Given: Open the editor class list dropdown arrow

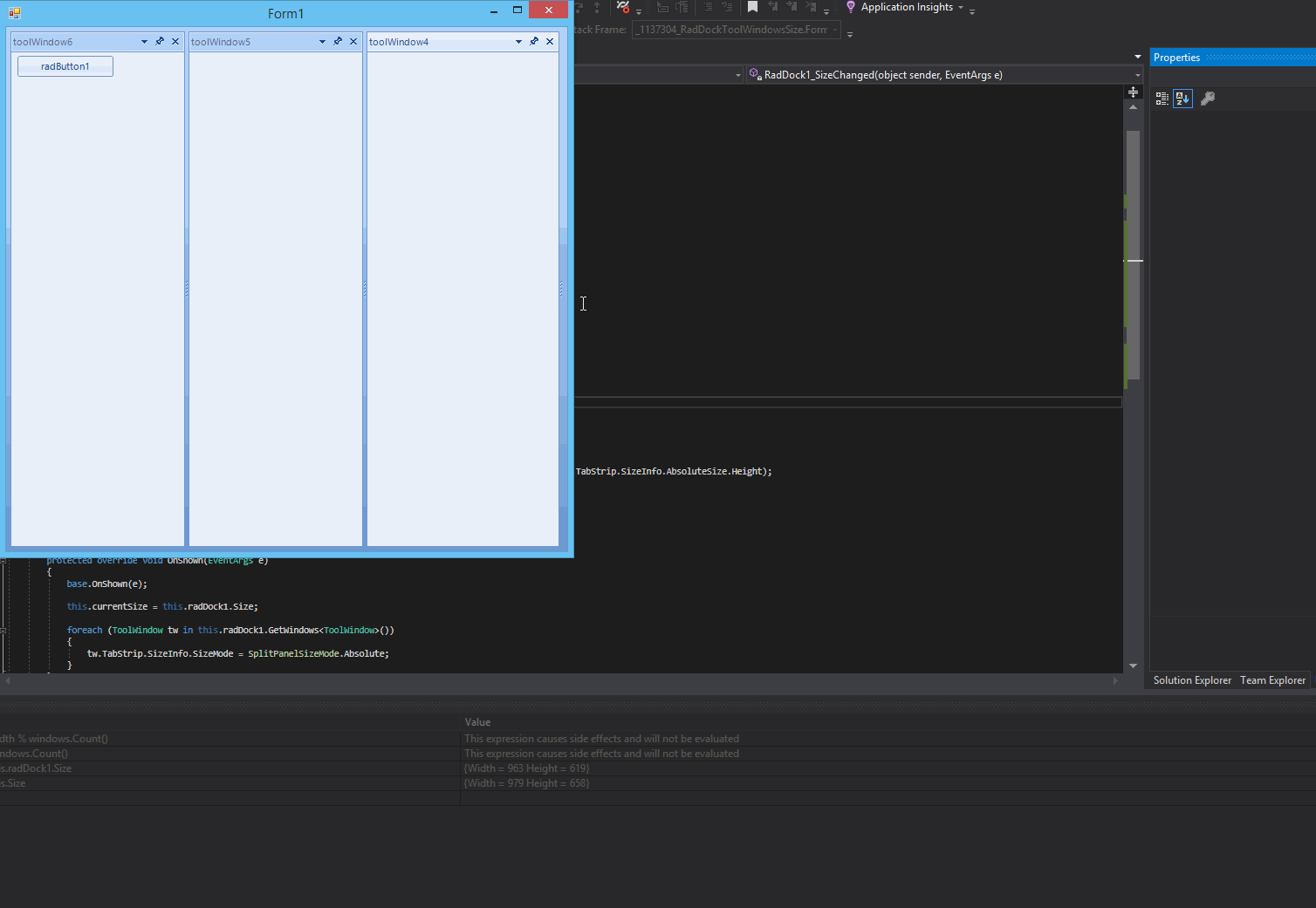Looking at the screenshot, I should point(738,75).
